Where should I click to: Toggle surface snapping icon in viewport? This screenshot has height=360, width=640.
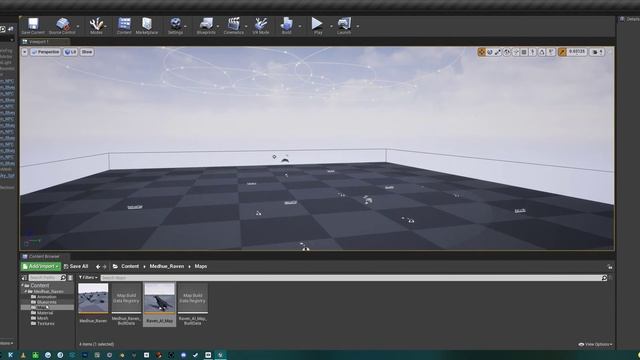(516, 52)
